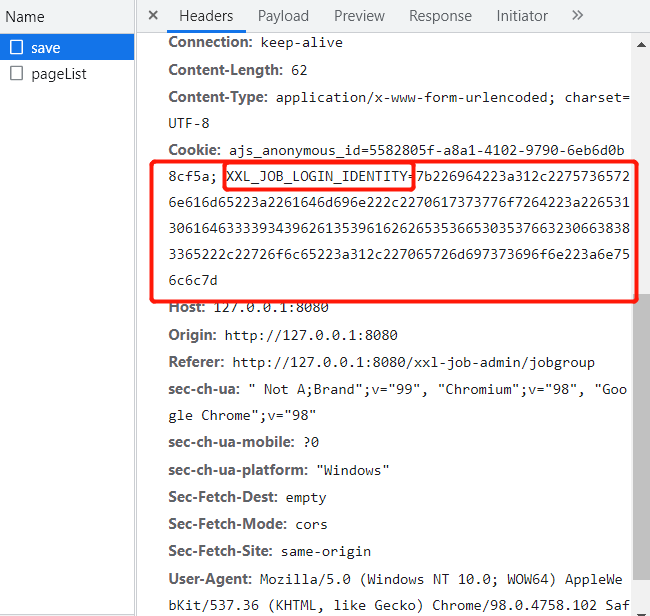Click the XXL_JOB_LOGIN_IDENTITY cookie name

(x=317, y=176)
